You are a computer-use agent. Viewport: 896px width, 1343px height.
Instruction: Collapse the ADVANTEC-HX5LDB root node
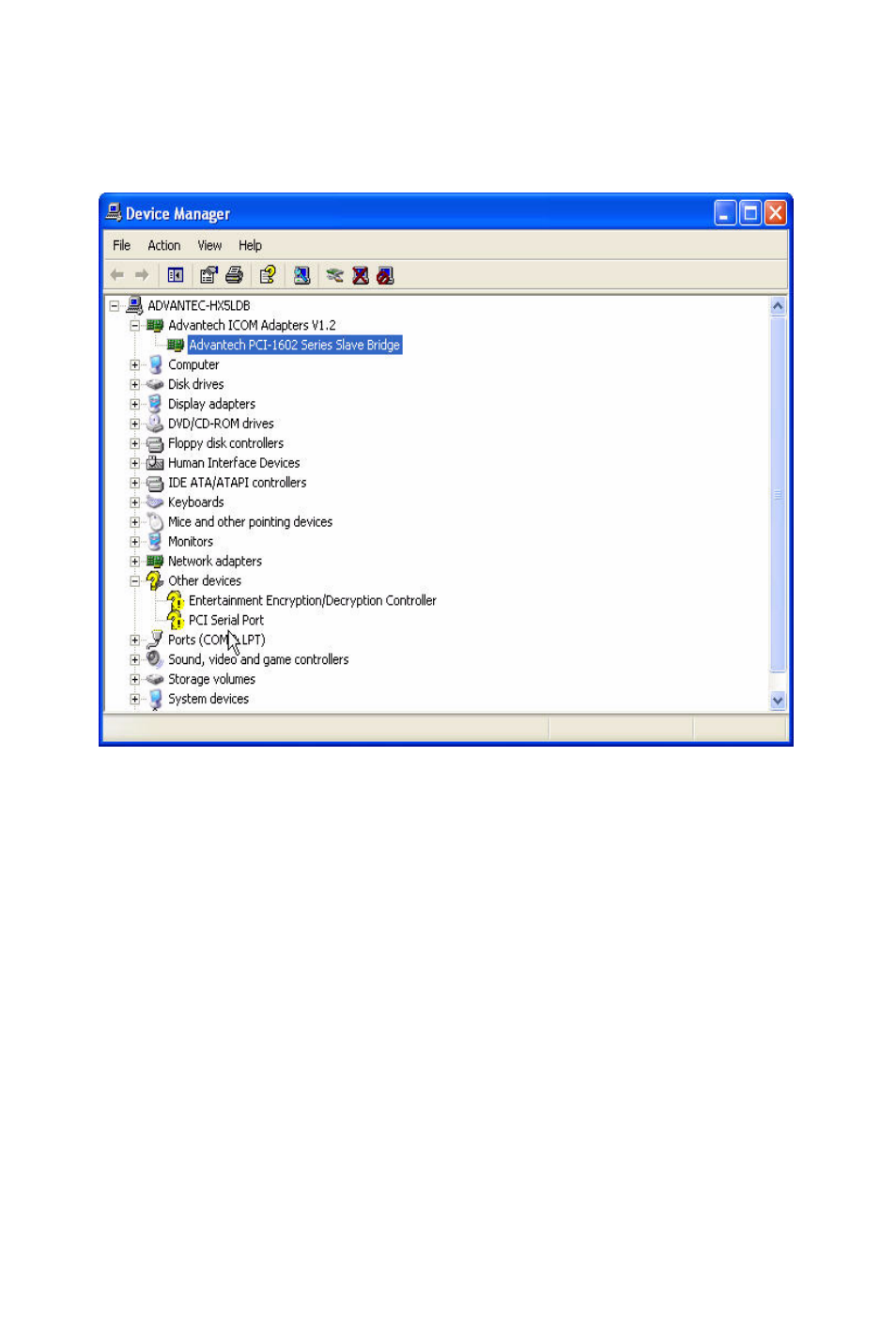click(115, 306)
